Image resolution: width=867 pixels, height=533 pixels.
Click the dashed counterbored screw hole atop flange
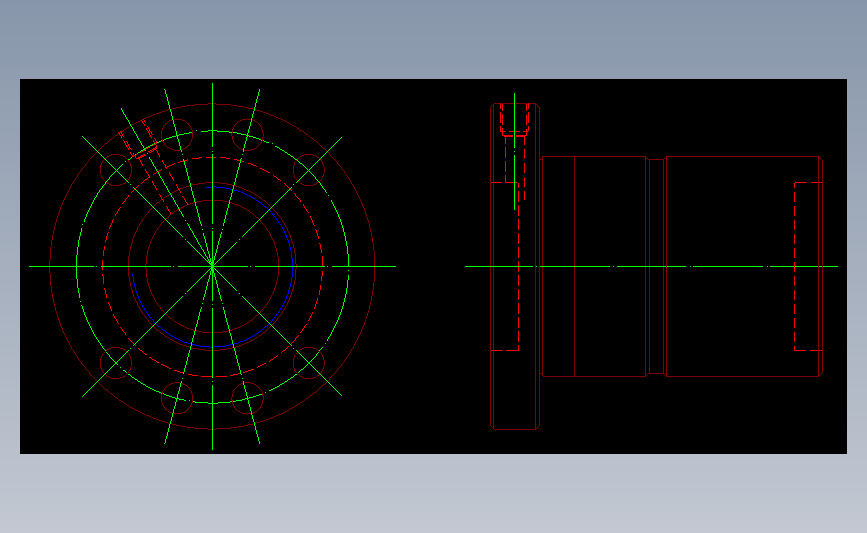515,150
